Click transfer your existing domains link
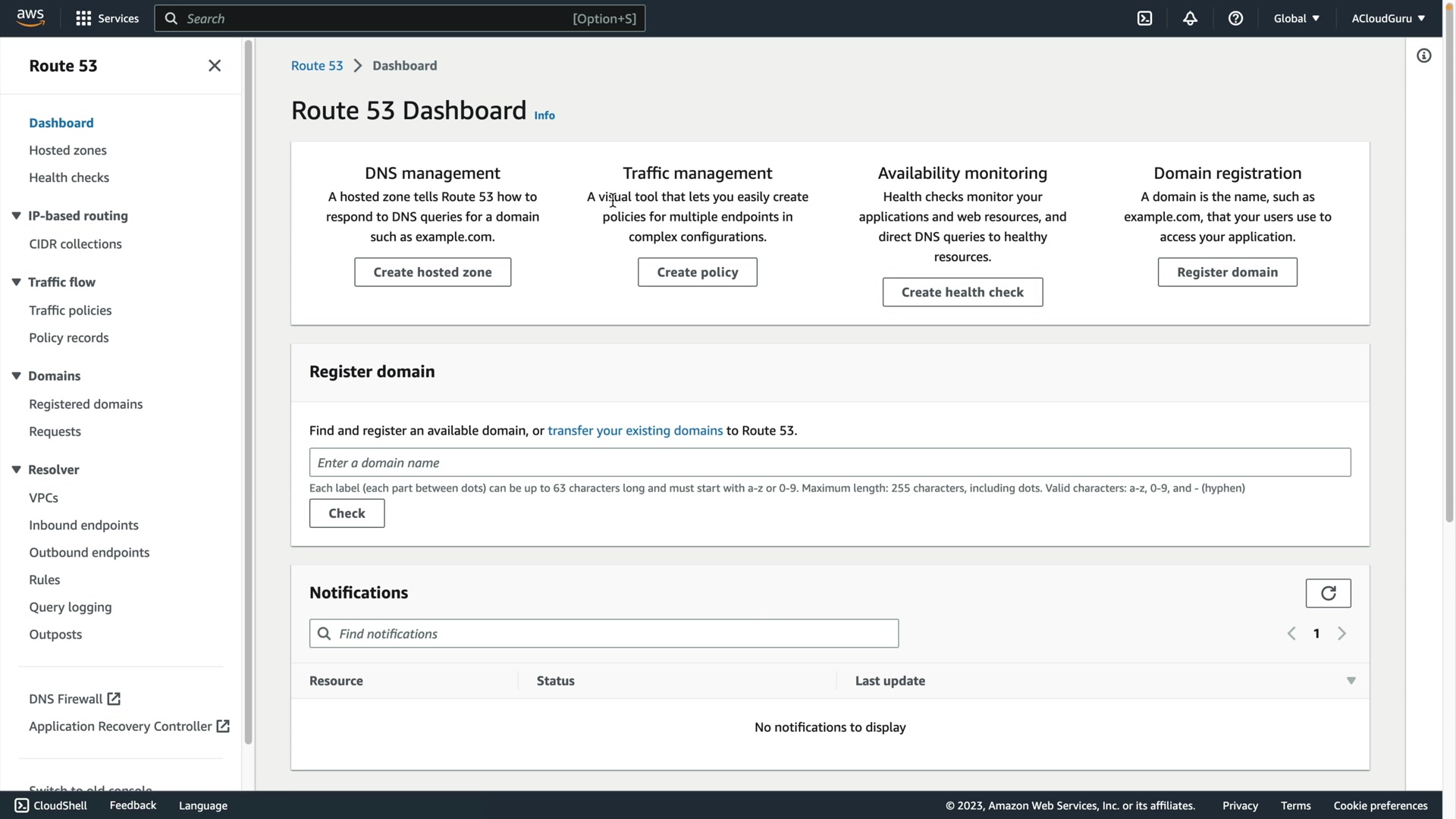Screen dimensions: 1456x819 coord(635,431)
